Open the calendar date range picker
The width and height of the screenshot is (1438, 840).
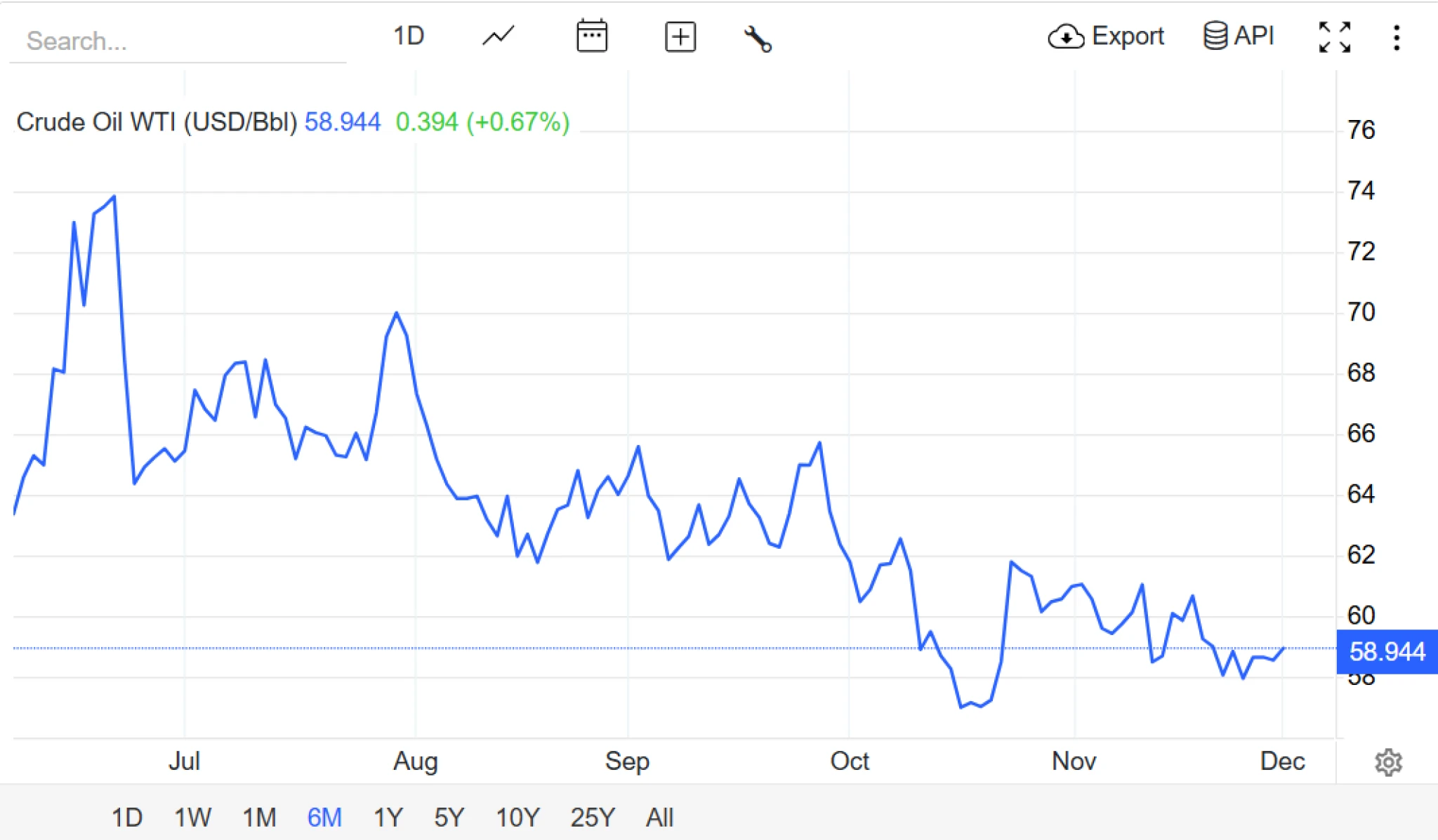[591, 36]
